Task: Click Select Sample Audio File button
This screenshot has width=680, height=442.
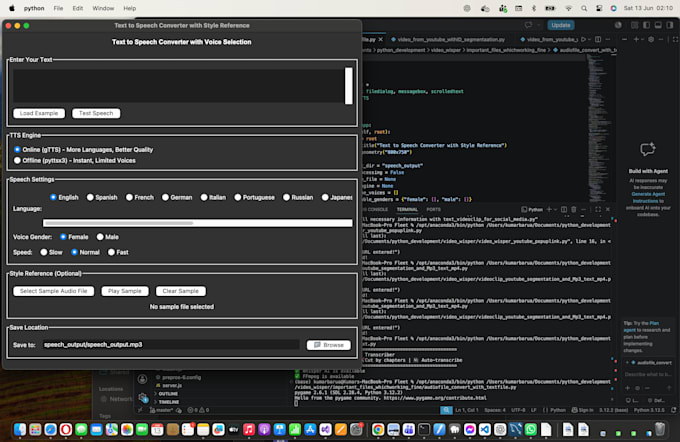Action: (x=53, y=291)
